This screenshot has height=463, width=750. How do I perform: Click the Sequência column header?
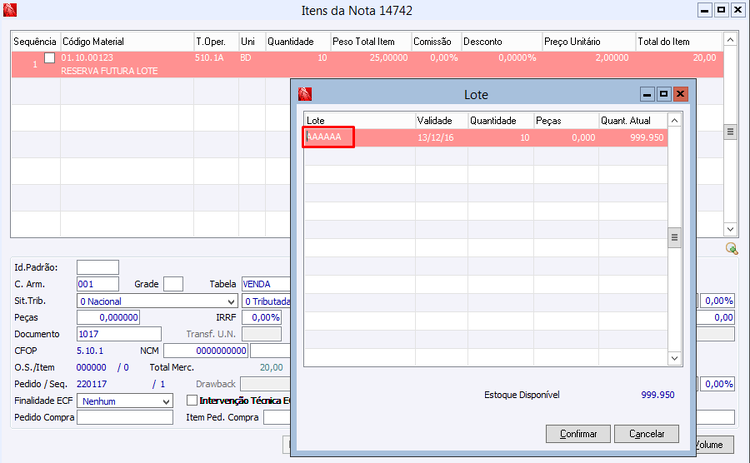pos(35,42)
